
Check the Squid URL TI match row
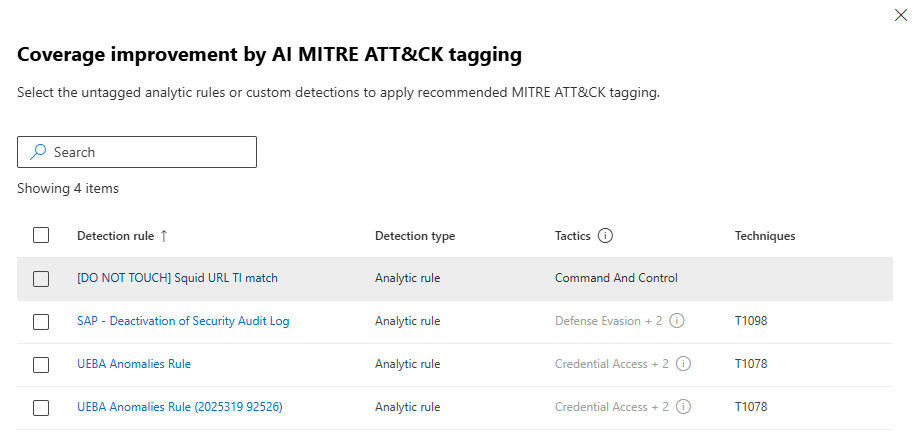[41, 279]
